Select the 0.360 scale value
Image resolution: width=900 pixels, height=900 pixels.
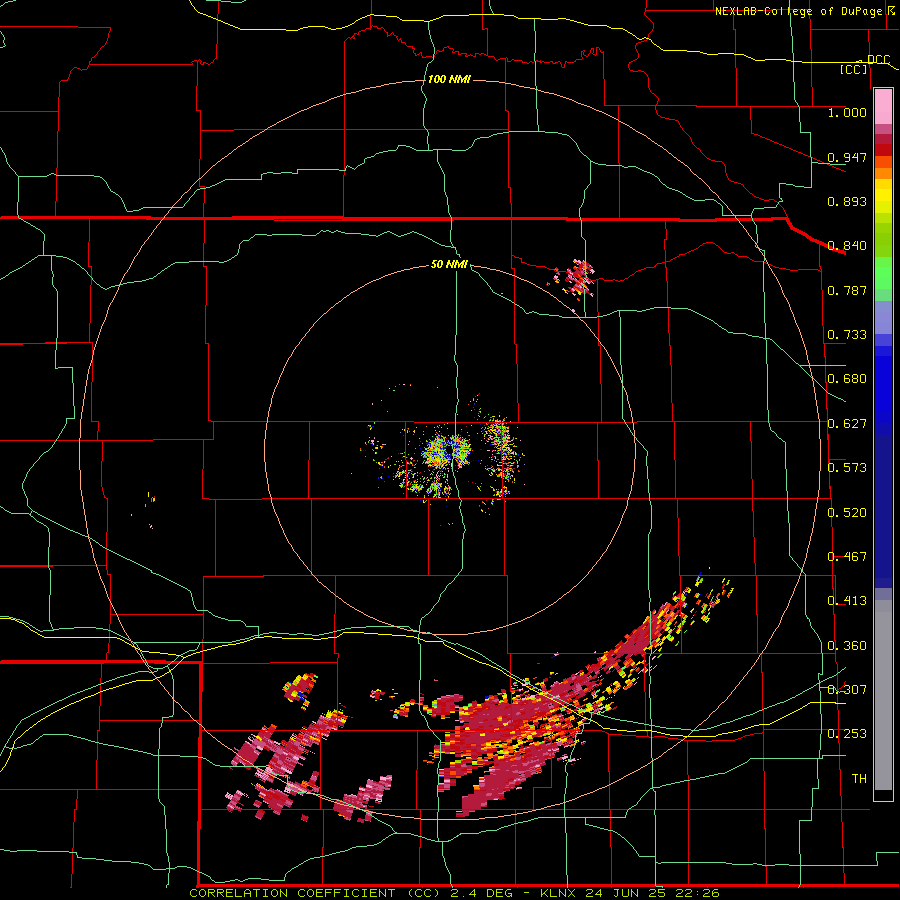[x=847, y=646]
